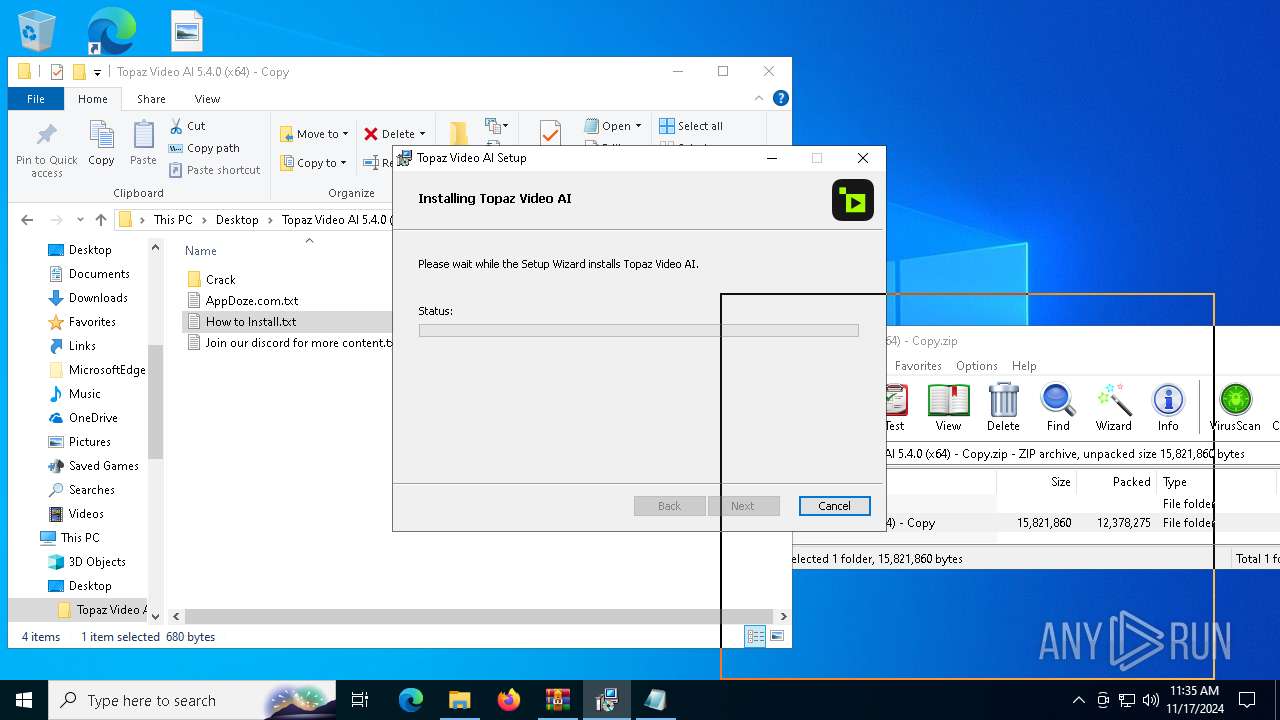Screen dimensions: 1280x720
Task: Open the File tab in Explorer
Action: click(x=36, y=99)
